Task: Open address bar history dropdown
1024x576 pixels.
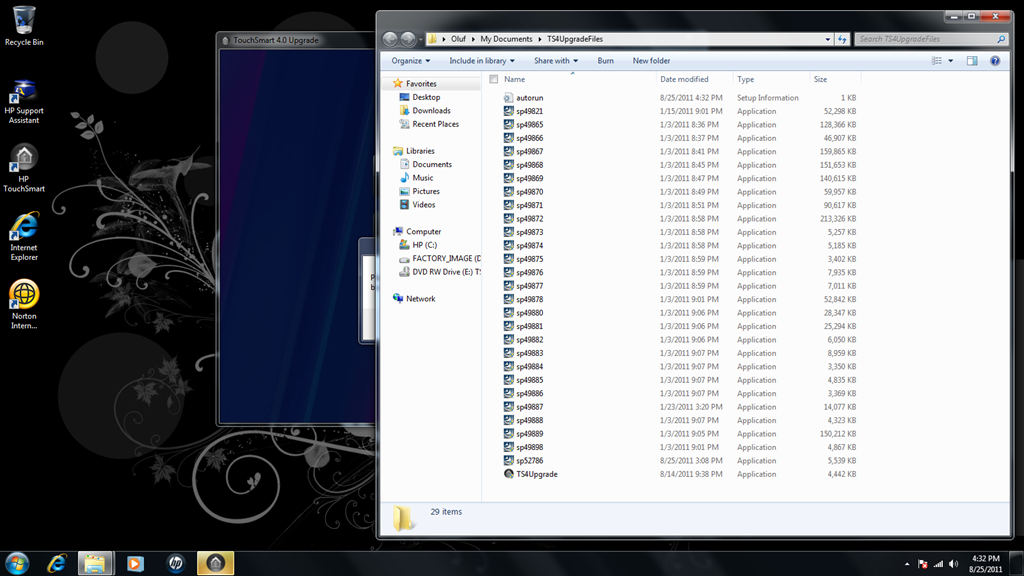Action: tap(827, 39)
